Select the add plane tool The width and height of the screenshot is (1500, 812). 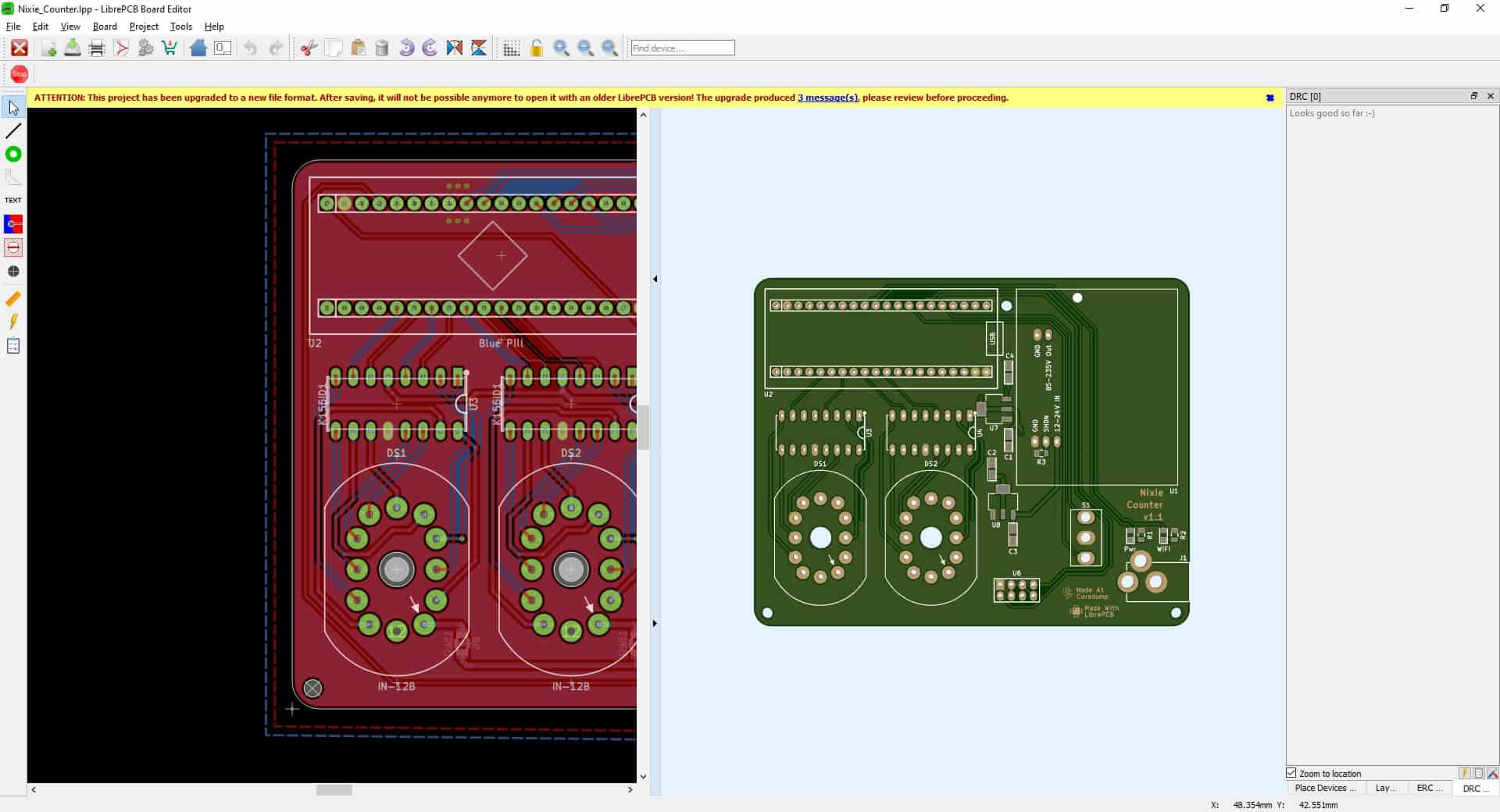[x=12, y=224]
